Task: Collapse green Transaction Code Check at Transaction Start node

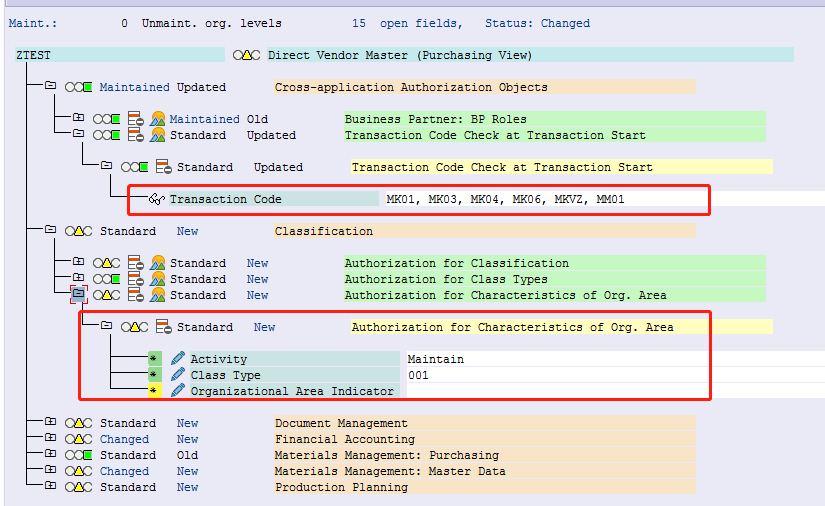Action: 78,133
